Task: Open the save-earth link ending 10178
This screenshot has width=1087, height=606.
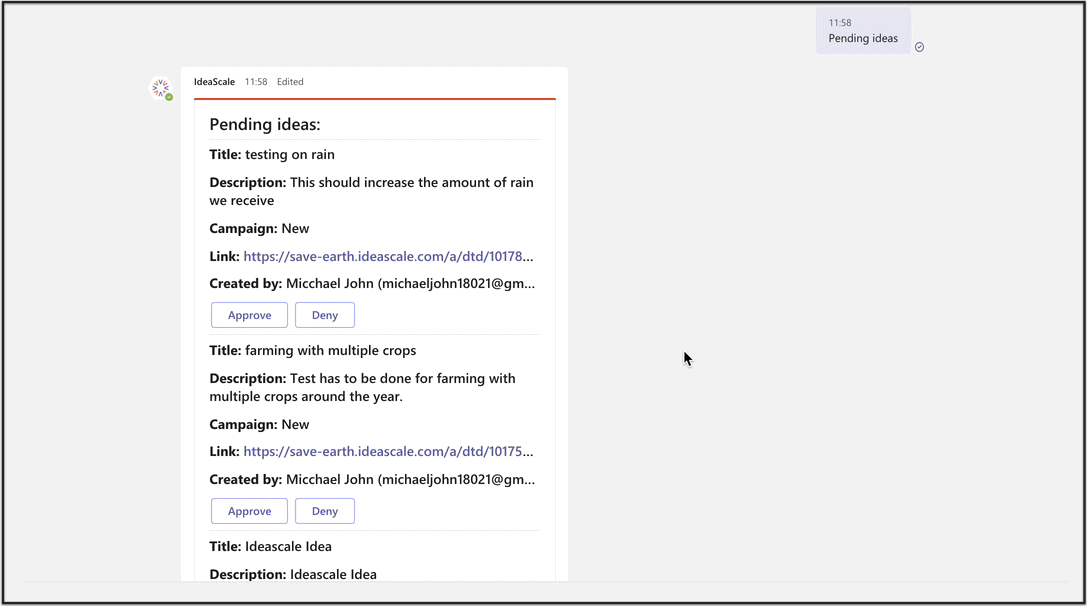Action: coord(388,257)
